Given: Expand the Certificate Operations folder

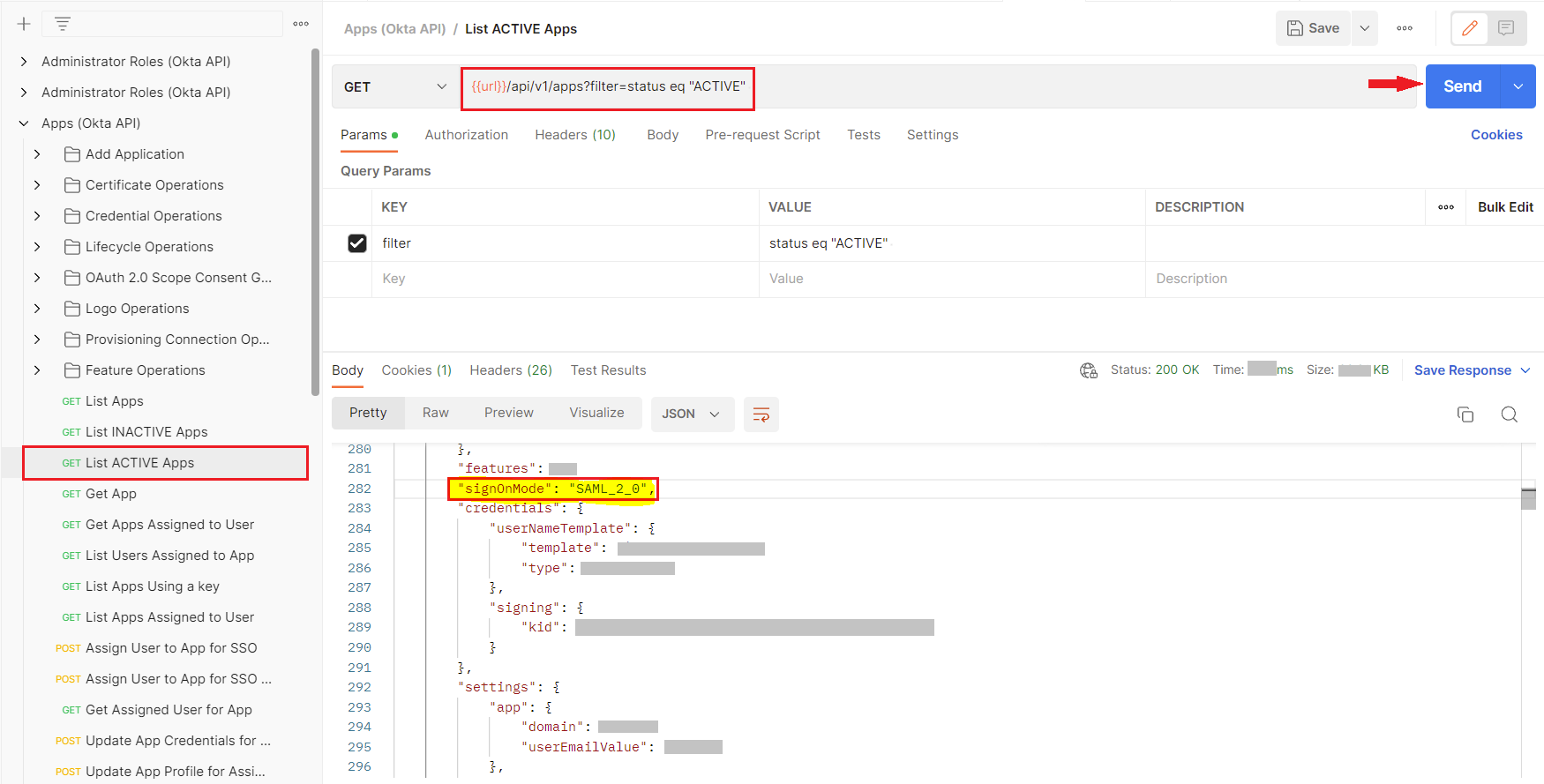Looking at the screenshot, I should coord(37,185).
